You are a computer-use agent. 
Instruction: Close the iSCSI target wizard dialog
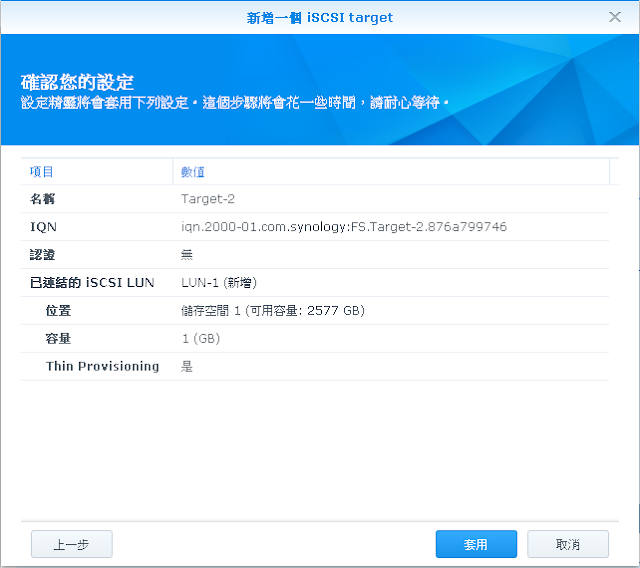click(x=615, y=17)
